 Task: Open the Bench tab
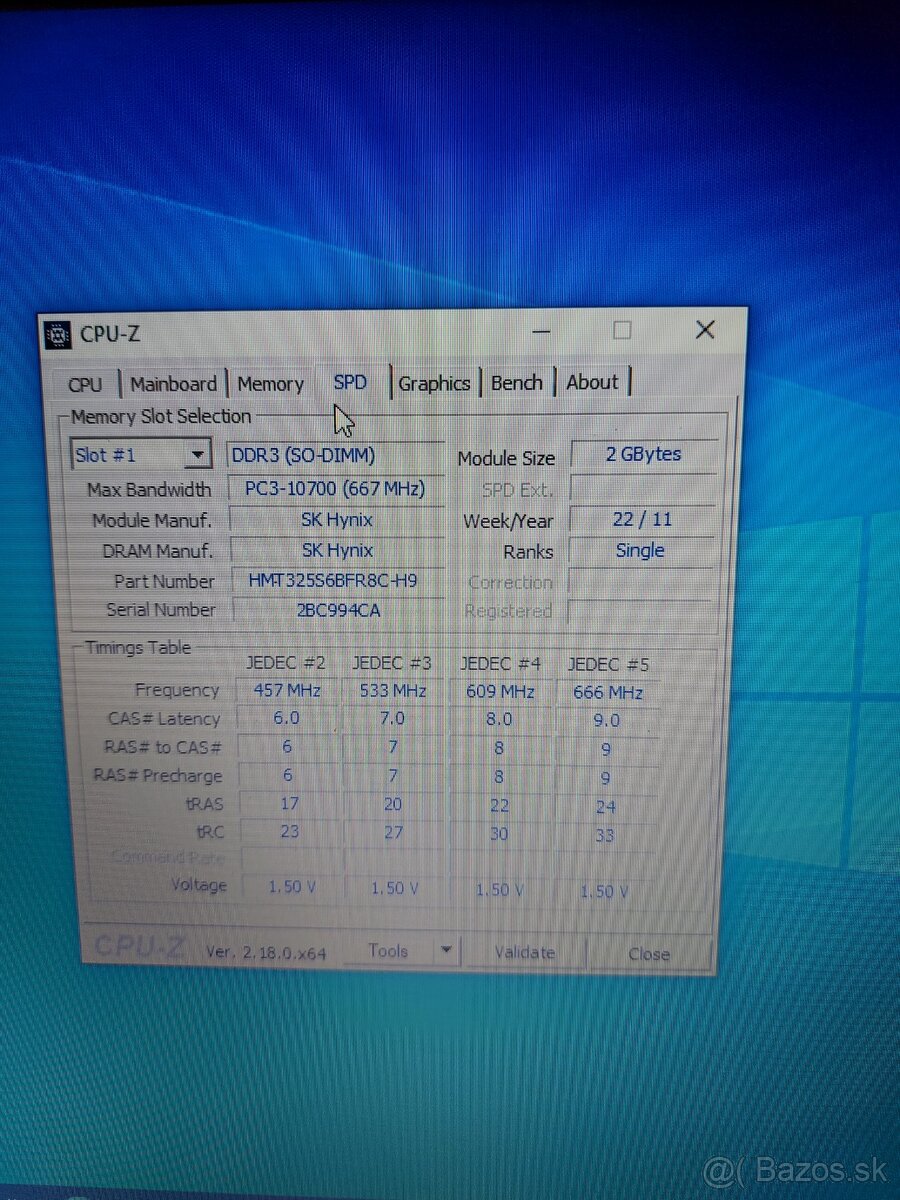tap(517, 381)
